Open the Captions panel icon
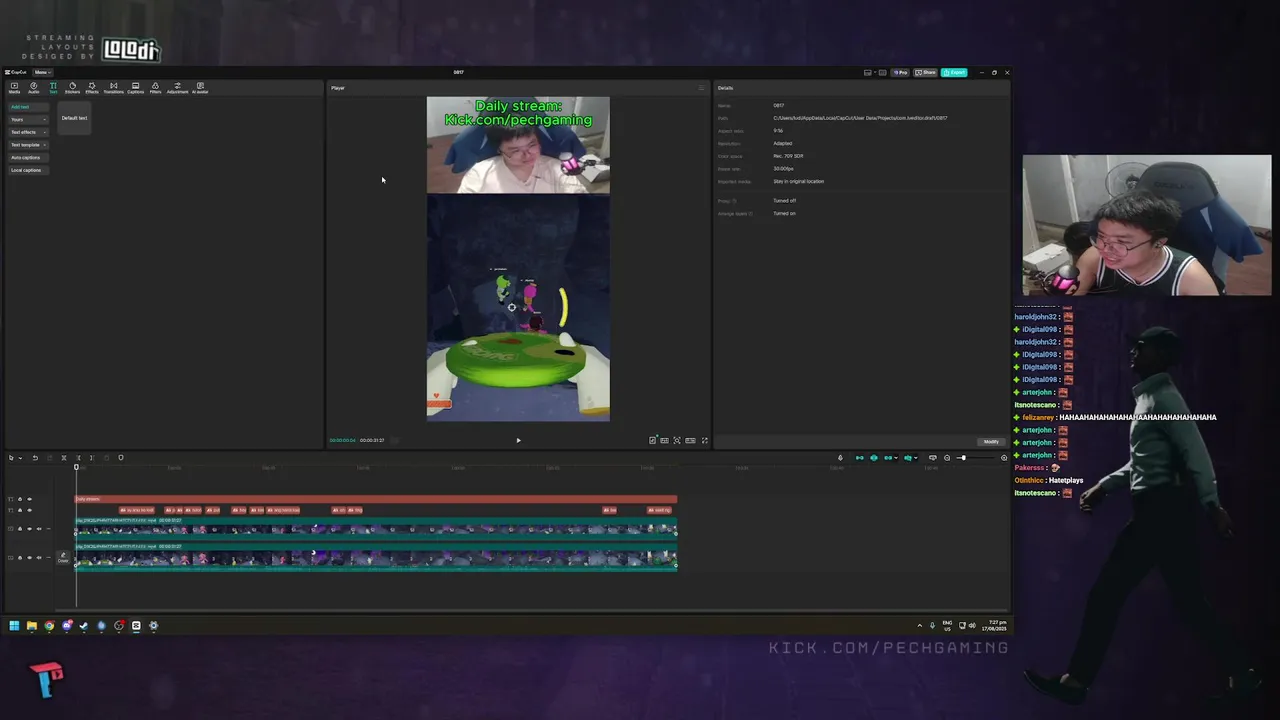Viewport: 1280px width, 720px height. click(135, 87)
